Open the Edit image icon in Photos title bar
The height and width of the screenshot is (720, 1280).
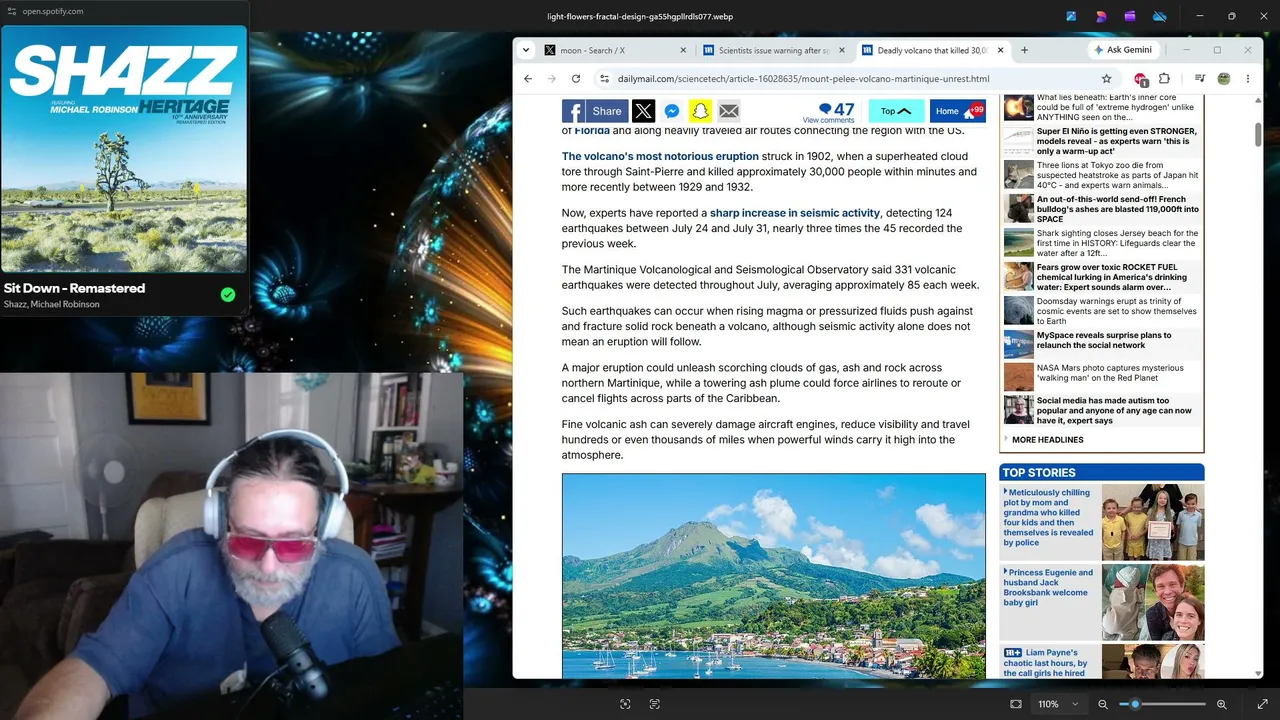pos(1071,16)
